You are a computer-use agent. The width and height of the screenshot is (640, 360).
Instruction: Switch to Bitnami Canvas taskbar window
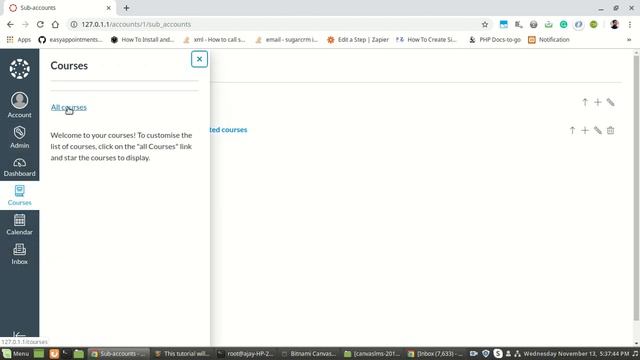coord(309,353)
